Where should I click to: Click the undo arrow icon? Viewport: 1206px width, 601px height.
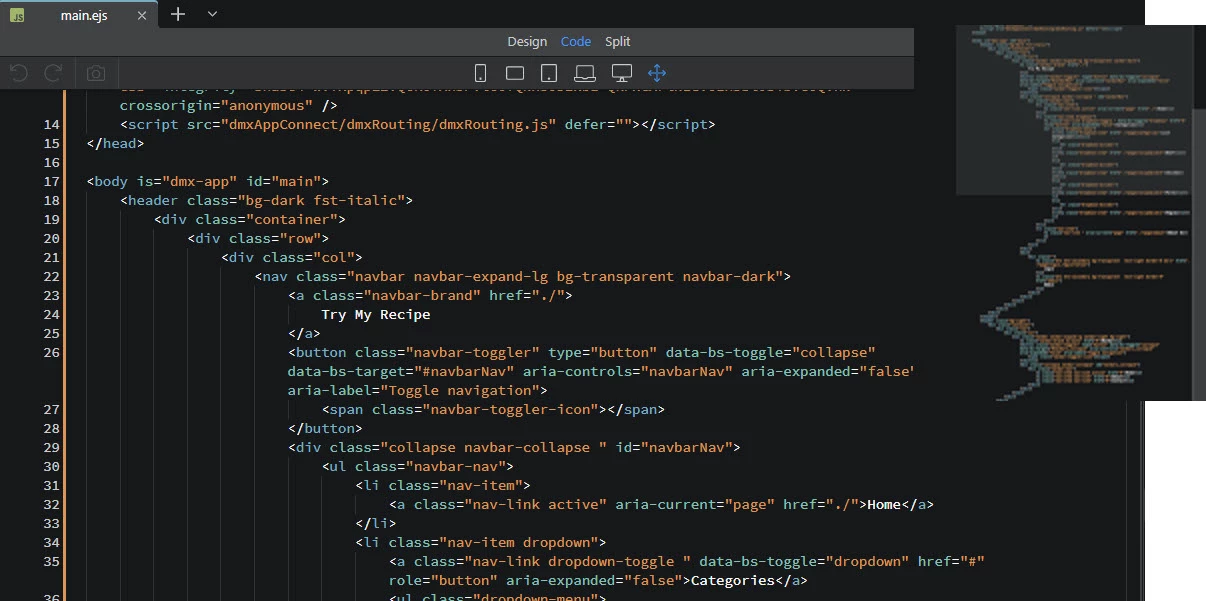point(19,73)
